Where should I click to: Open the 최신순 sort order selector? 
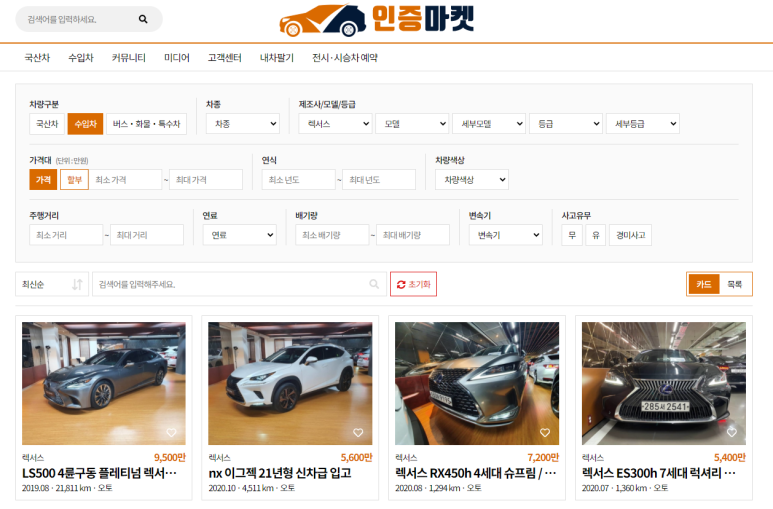(x=52, y=284)
